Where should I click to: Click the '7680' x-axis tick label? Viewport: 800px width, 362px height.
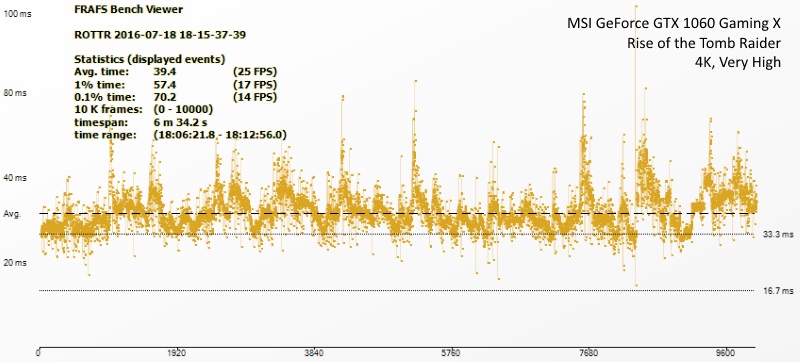pos(588,353)
